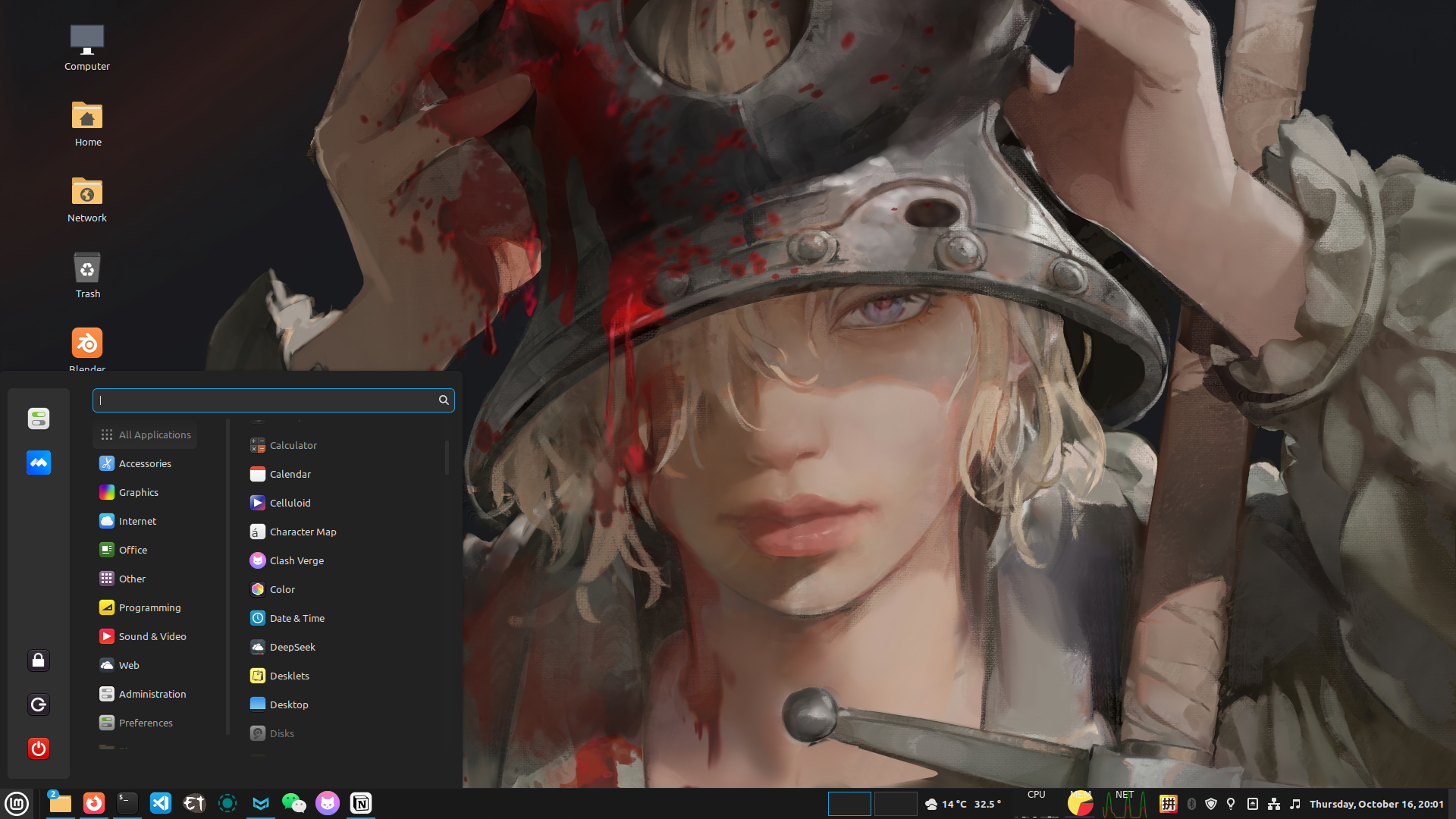This screenshot has height=819, width=1456.
Task: Open the Linux Mint menu button
Action: point(17,803)
